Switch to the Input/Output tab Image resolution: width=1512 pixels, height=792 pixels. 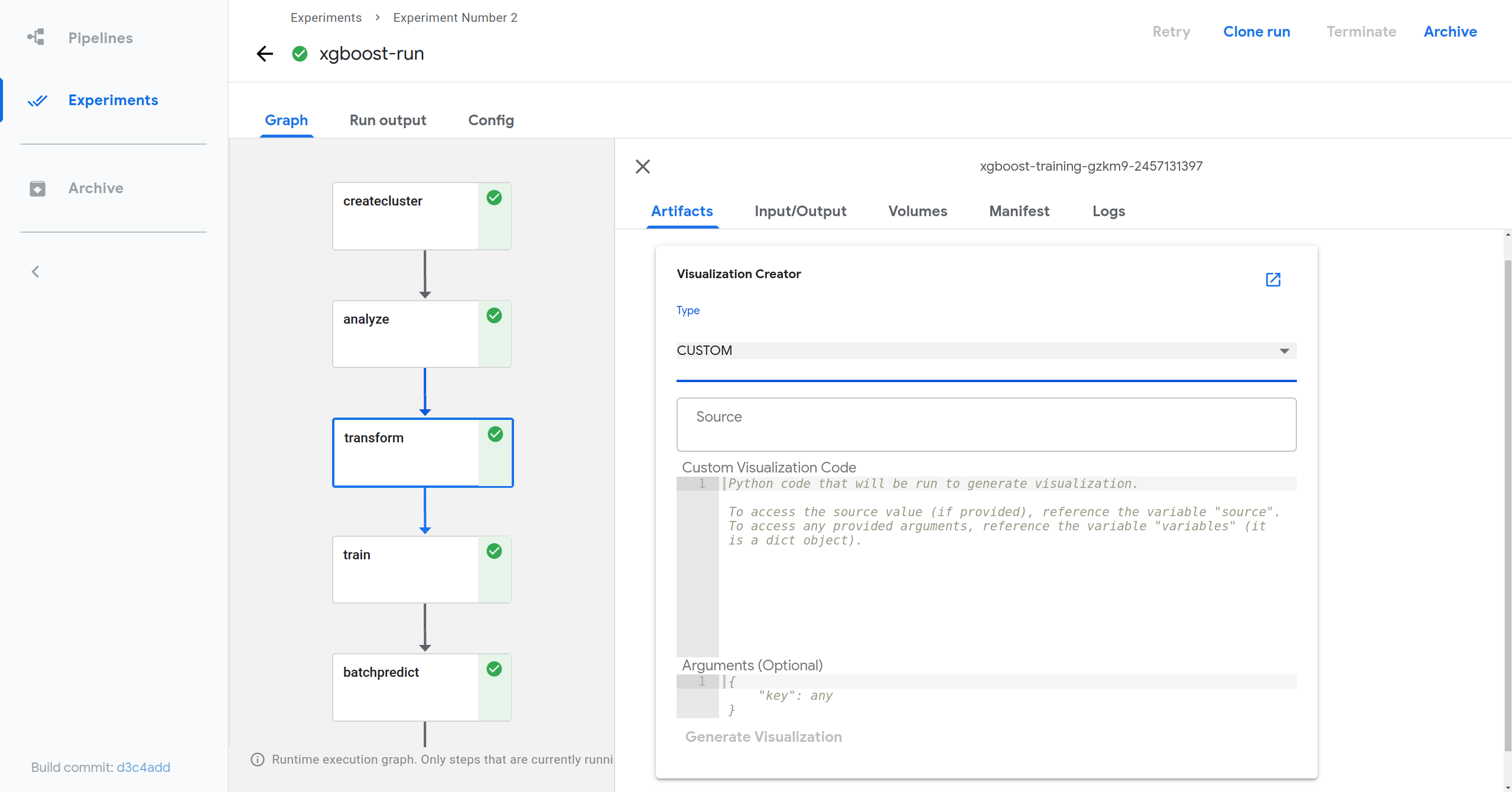(x=800, y=211)
